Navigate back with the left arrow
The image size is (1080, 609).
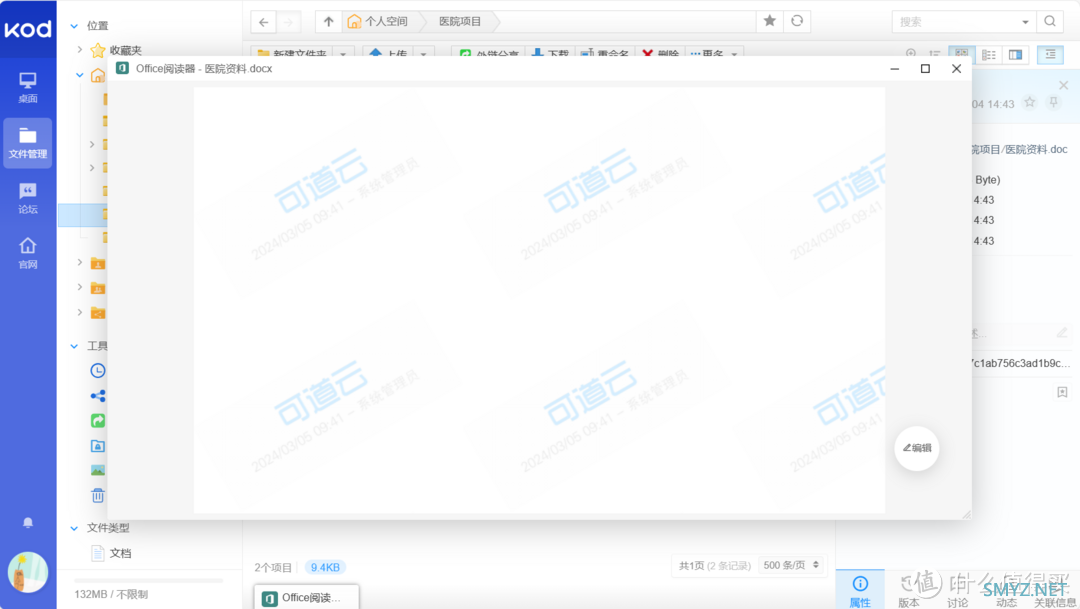[x=264, y=22]
